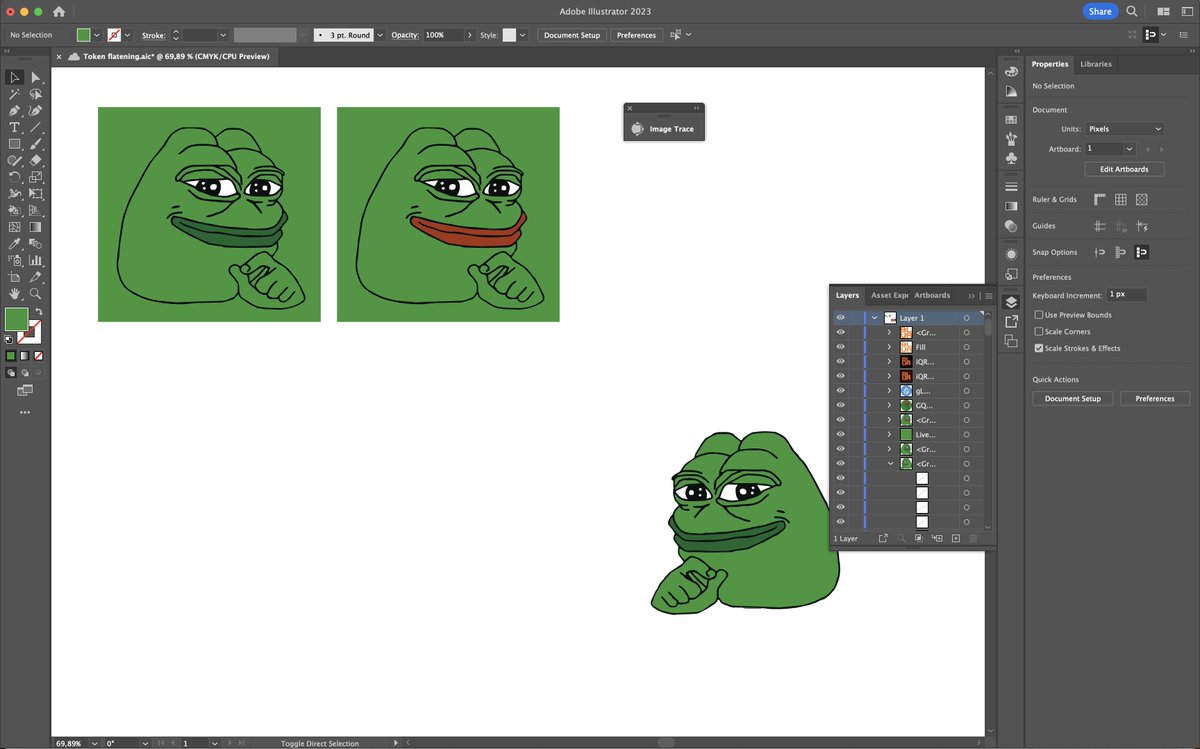Select the Paintbrush tool
1200x749 pixels.
tap(35, 144)
